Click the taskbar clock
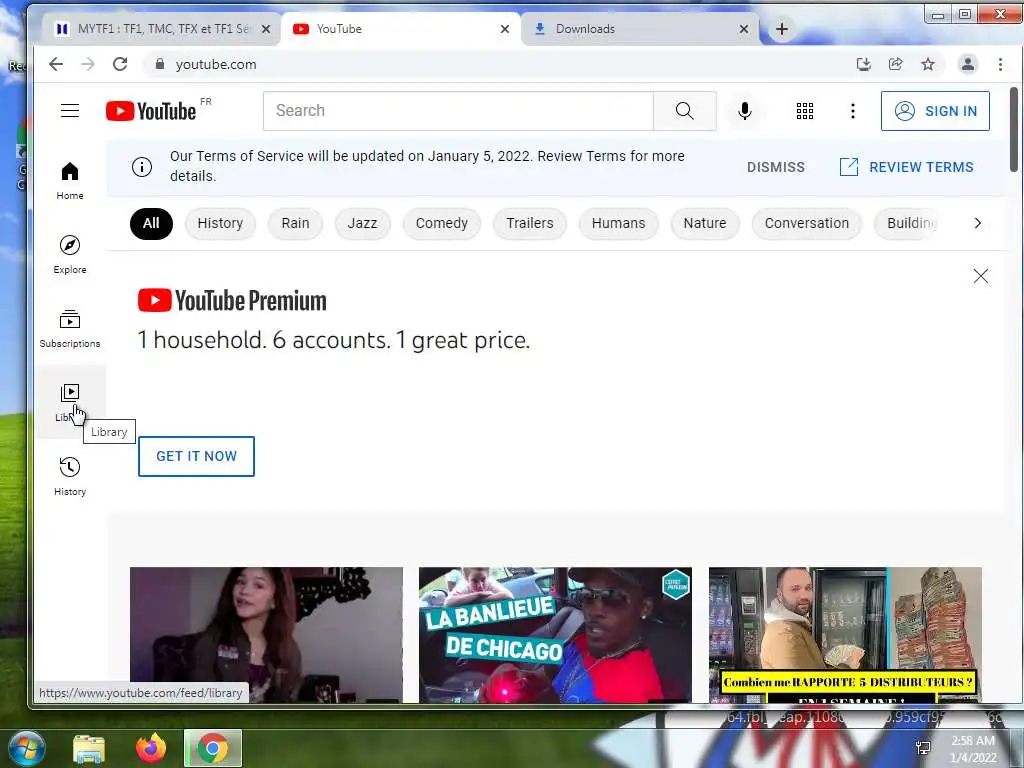 973,749
